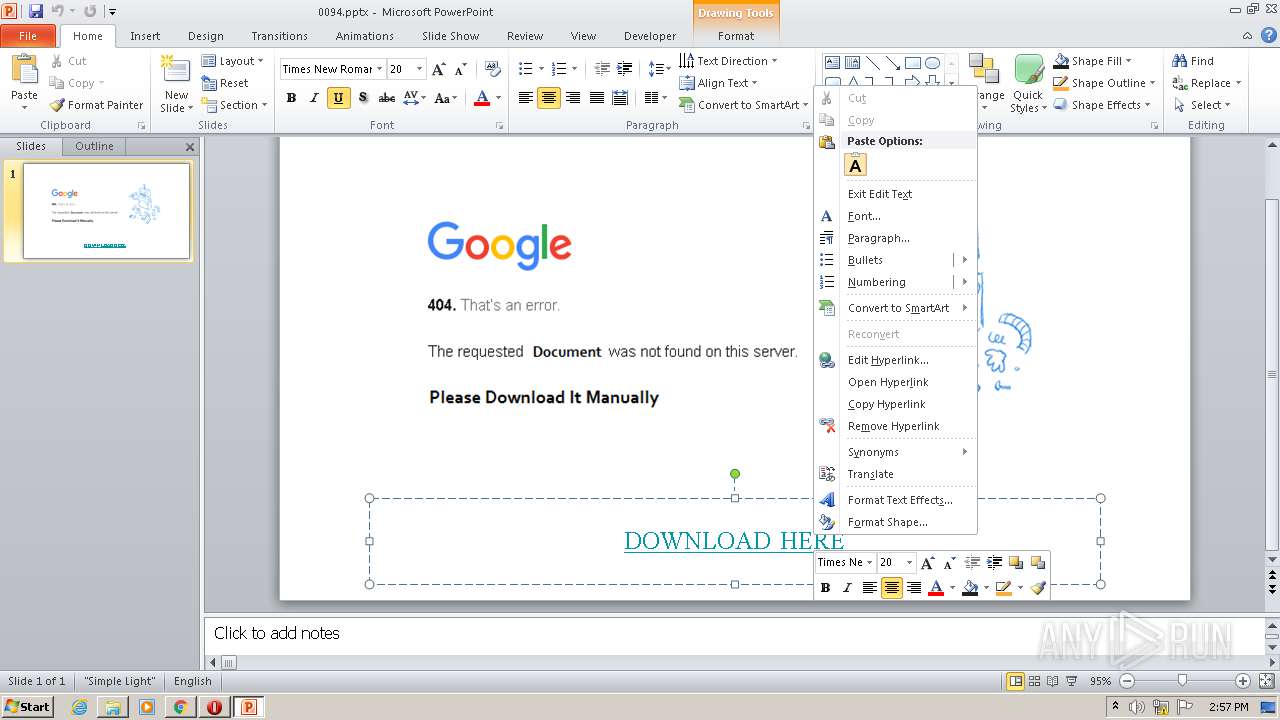Zoom in with the plus button
This screenshot has width=1280, height=720.
pyautogui.click(x=1243, y=681)
